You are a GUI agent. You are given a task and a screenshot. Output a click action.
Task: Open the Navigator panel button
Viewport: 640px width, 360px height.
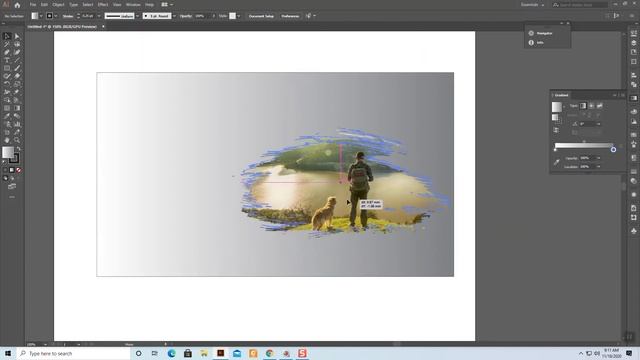(541, 33)
